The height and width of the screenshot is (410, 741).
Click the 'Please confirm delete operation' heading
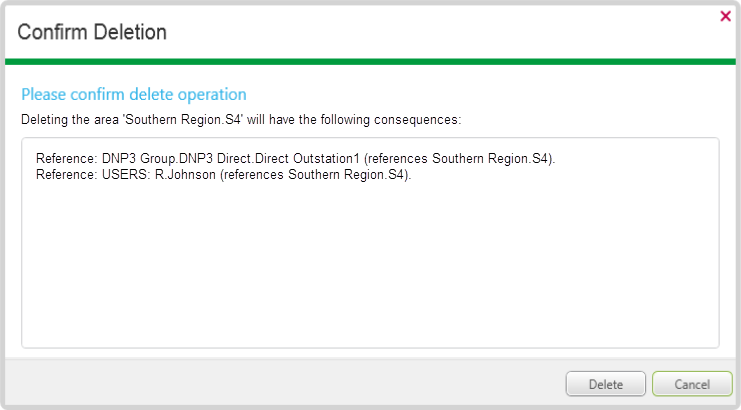click(133, 95)
